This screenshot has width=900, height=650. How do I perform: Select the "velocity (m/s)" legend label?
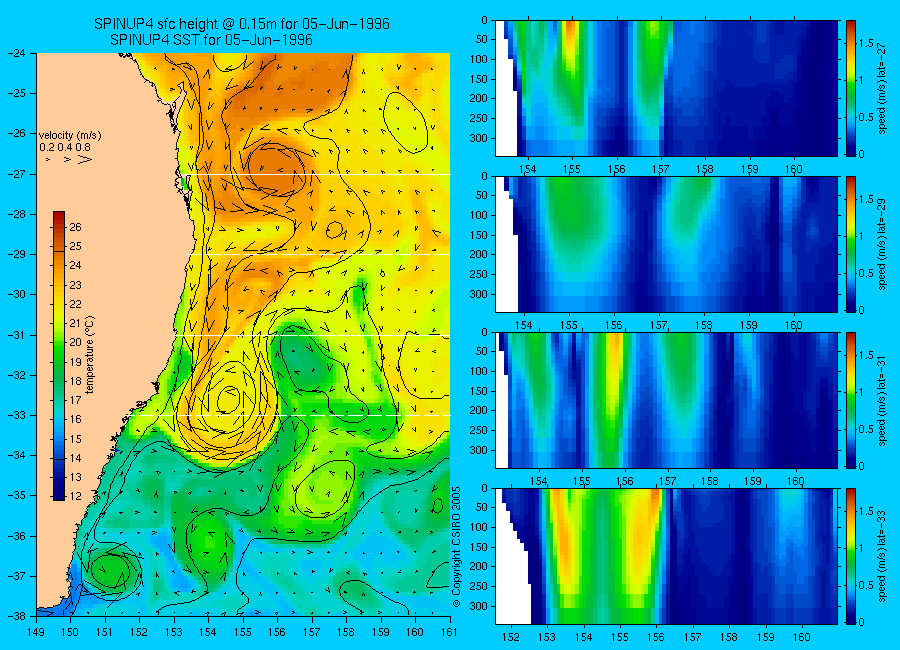tap(70, 136)
